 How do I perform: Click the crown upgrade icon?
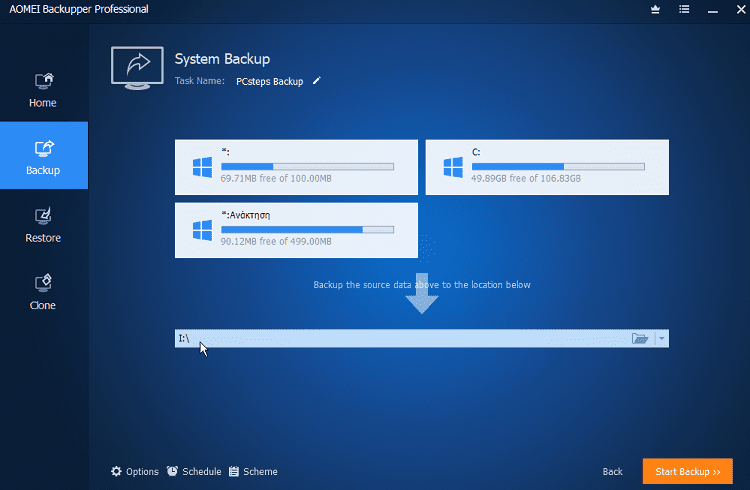click(655, 10)
